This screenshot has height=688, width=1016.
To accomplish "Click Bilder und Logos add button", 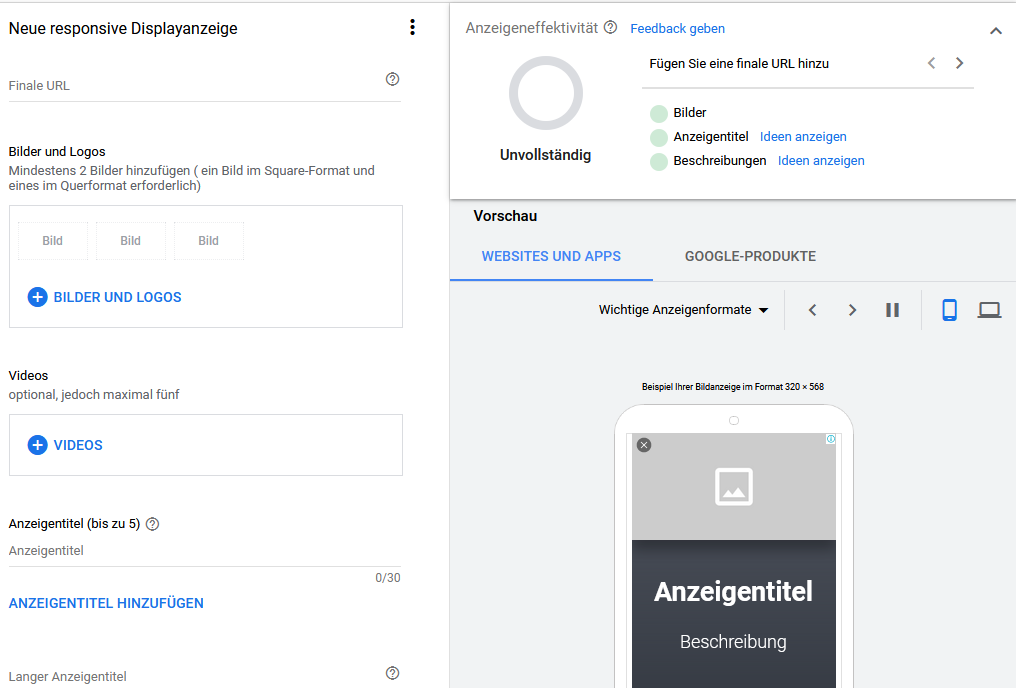I will [105, 297].
